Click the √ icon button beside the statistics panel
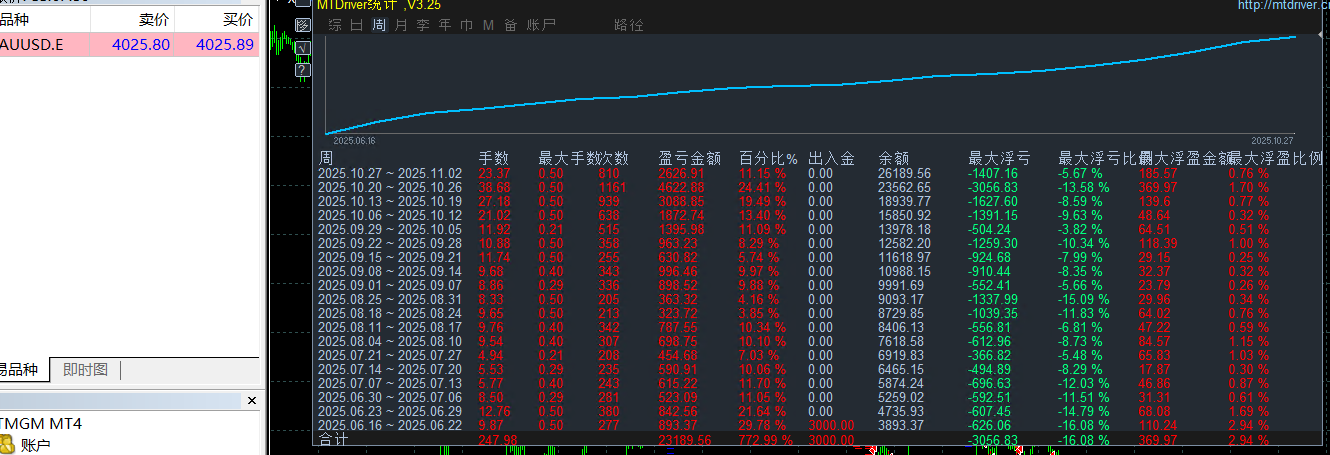The image size is (1330, 455). click(x=304, y=48)
